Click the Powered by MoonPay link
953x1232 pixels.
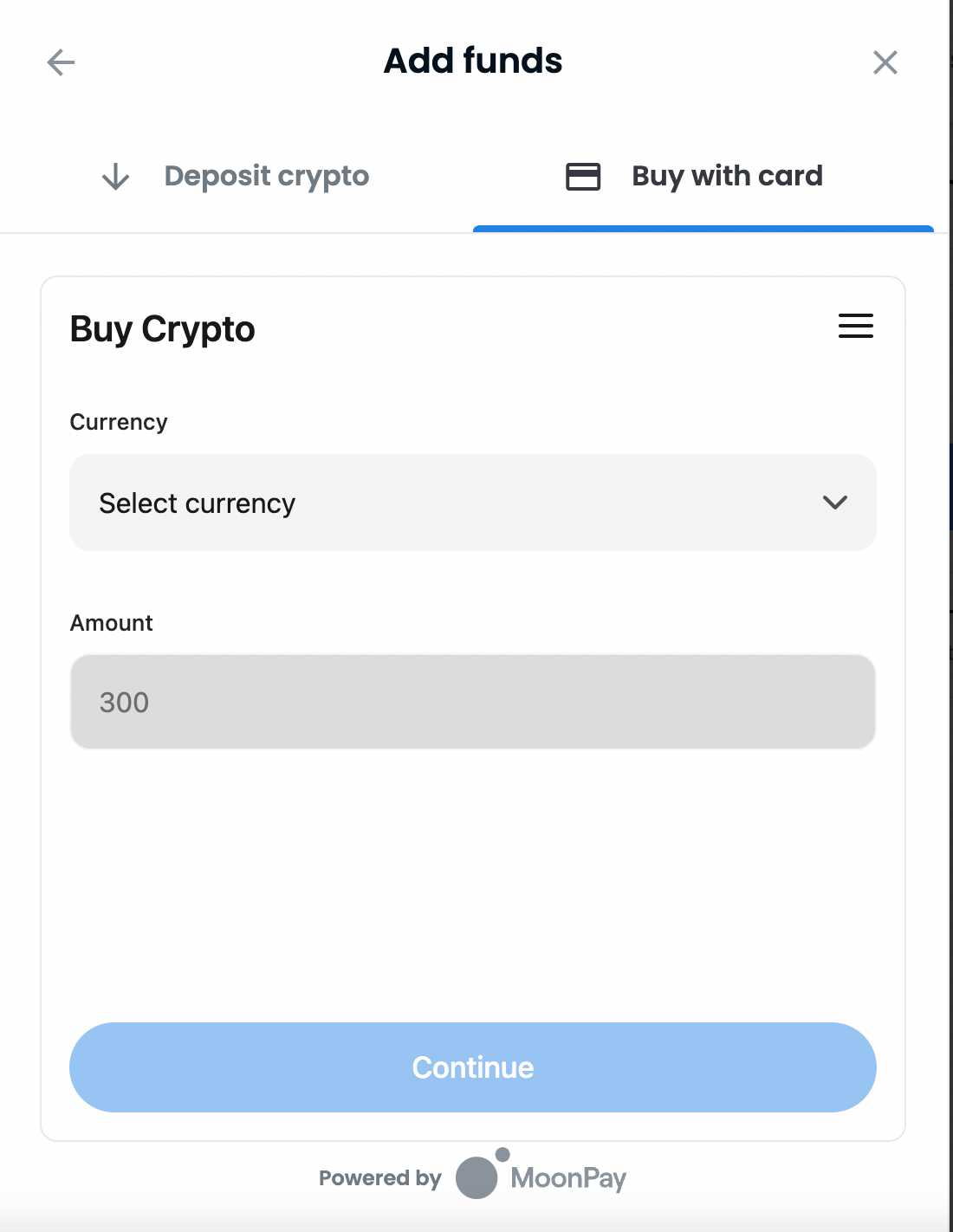click(x=475, y=1177)
